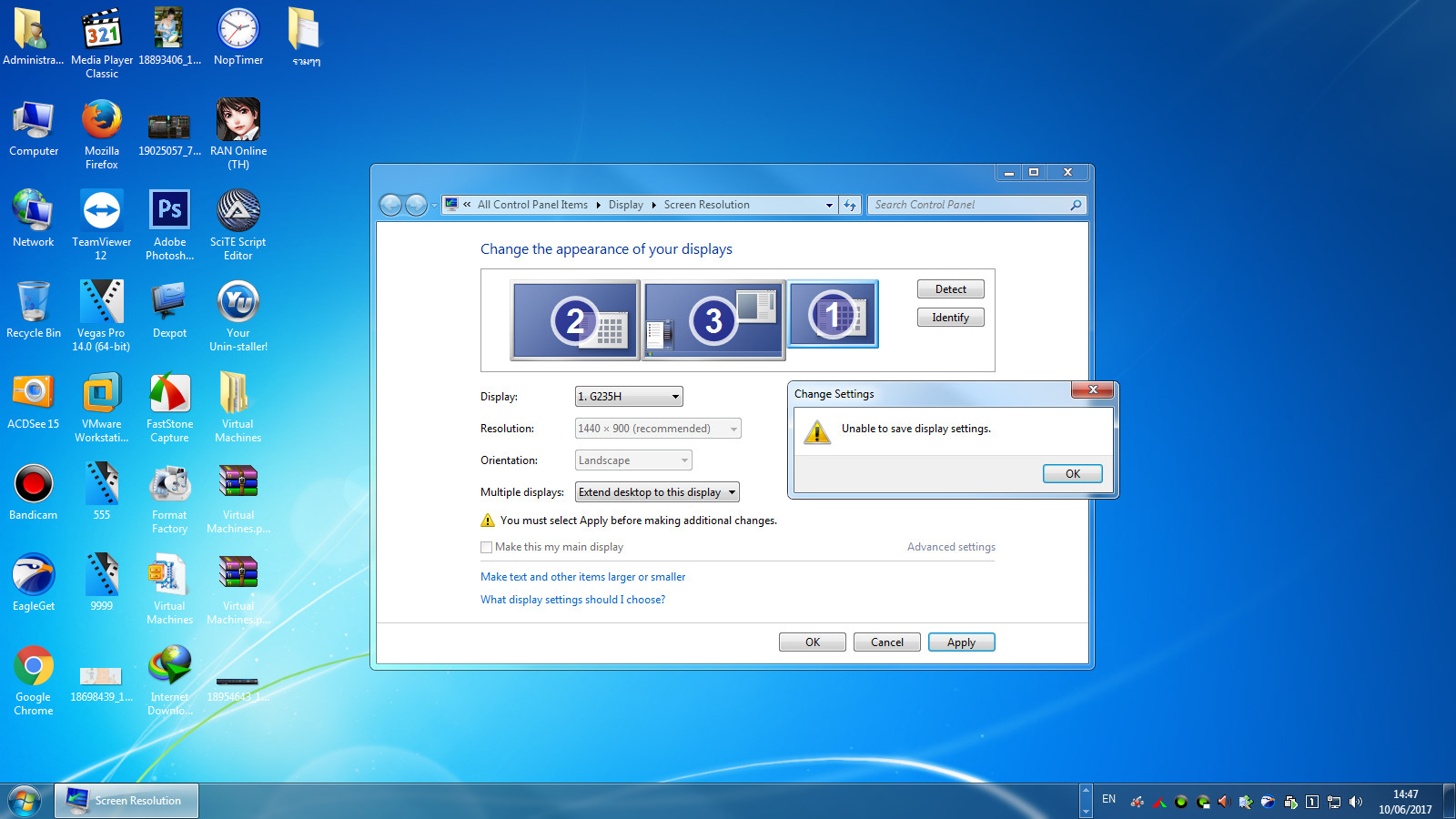This screenshot has height=819, width=1456.
Task: Click the refresh icon beside address bar
Action: (x=850, y=205)
